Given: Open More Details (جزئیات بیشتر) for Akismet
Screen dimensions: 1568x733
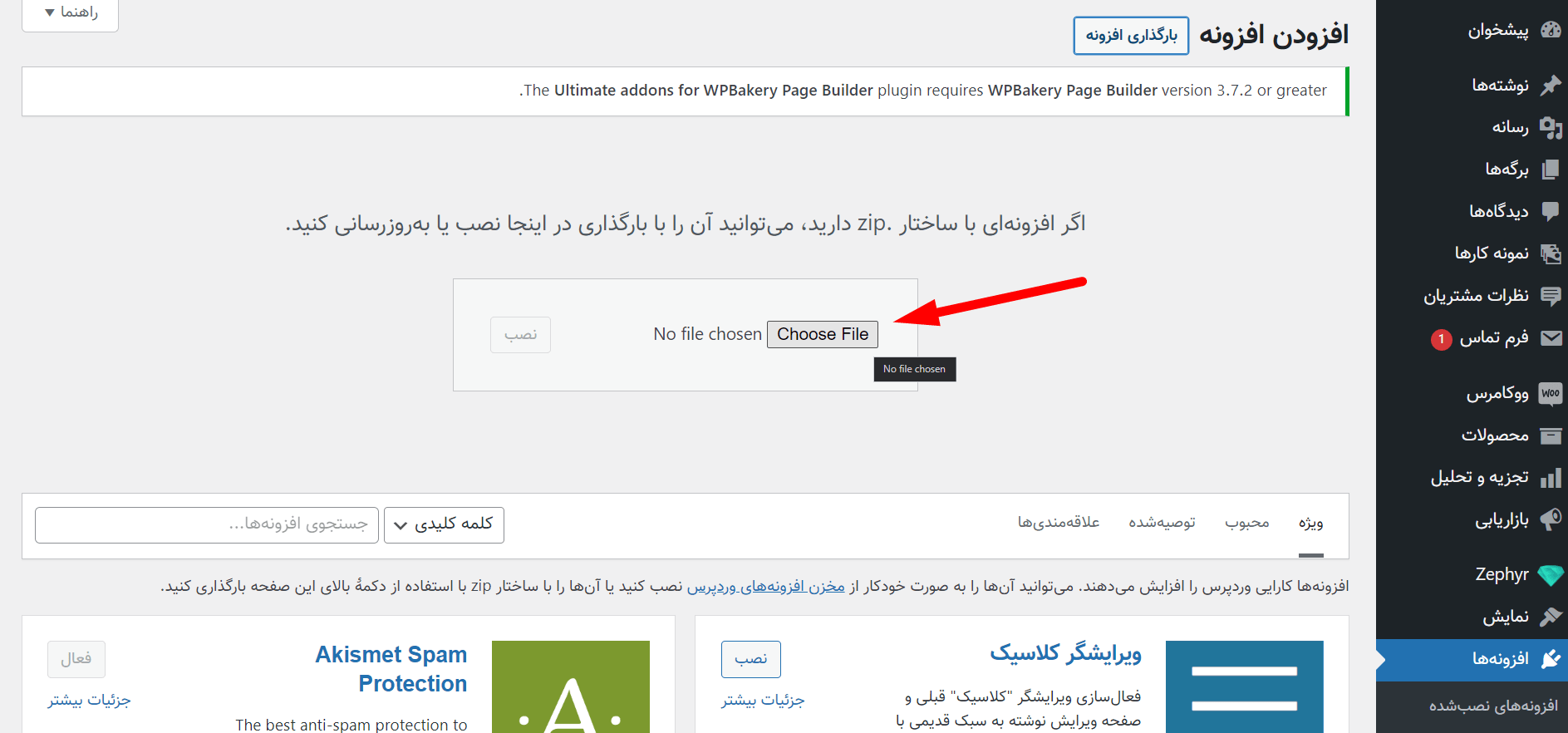Looking at the screenshot, I should click(89, 700).
